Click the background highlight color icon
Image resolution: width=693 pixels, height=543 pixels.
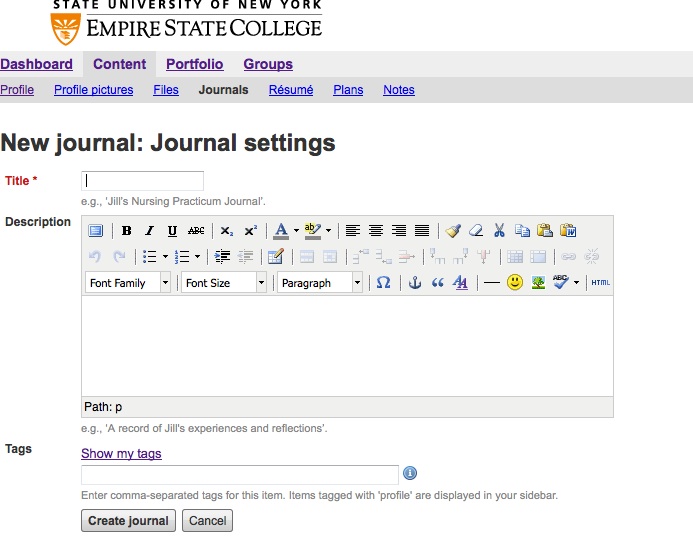(313, 231)
